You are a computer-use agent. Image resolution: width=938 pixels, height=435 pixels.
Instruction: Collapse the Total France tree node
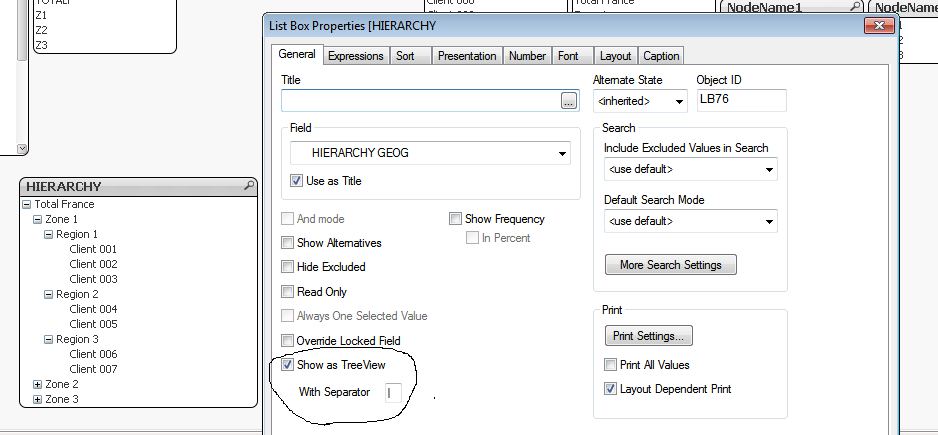[x=27, y=204]
